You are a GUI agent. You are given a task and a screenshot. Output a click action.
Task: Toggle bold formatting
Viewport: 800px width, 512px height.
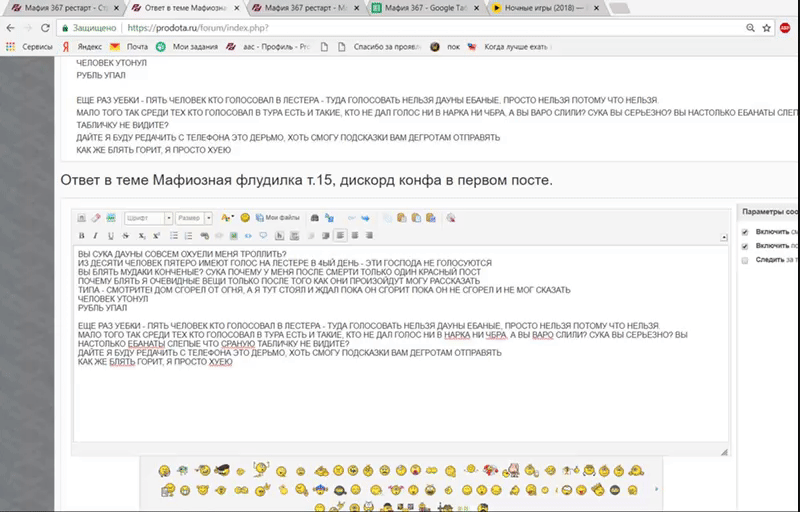pyautogui.click(x=81, y=236)
